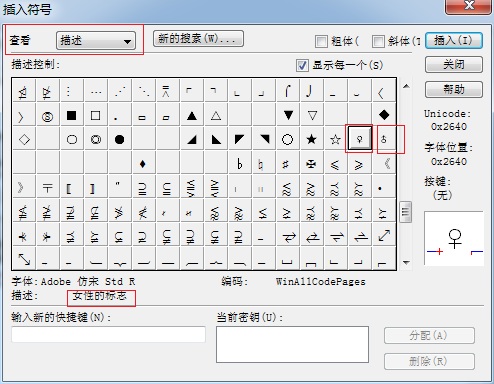494x384 pixels.
Task: Choose the Maltese cross symbol
Action: click(x=311, y=164)
